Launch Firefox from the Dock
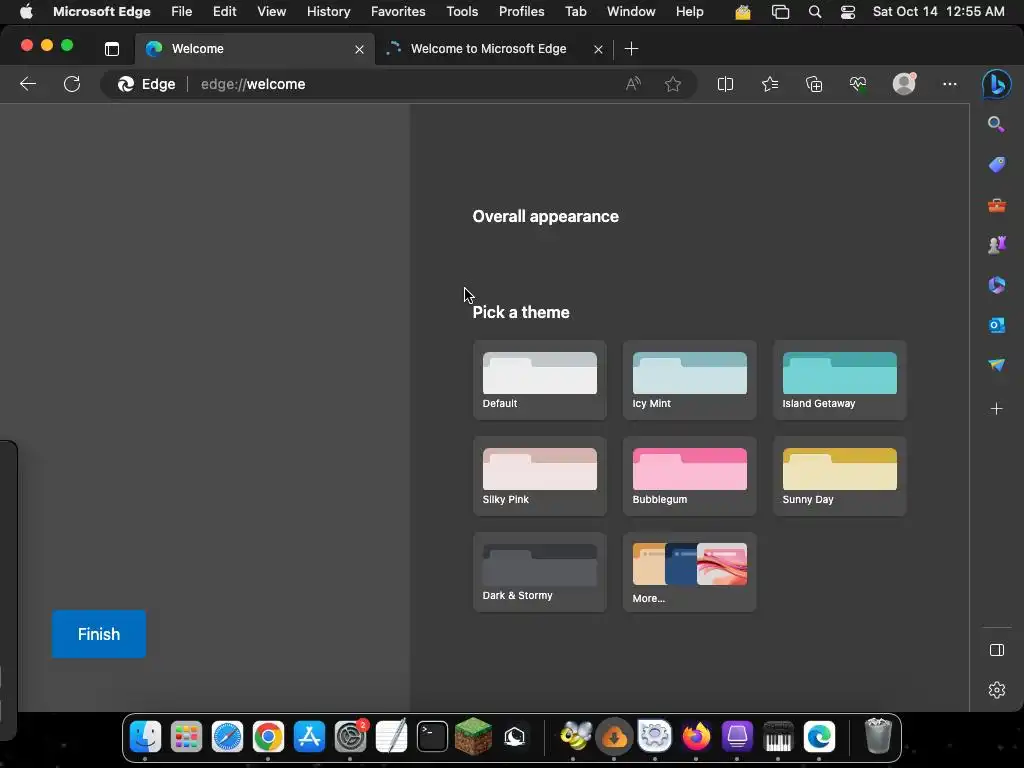The image size is (1024, 768). pyautogui.click(x=696, y=737)
